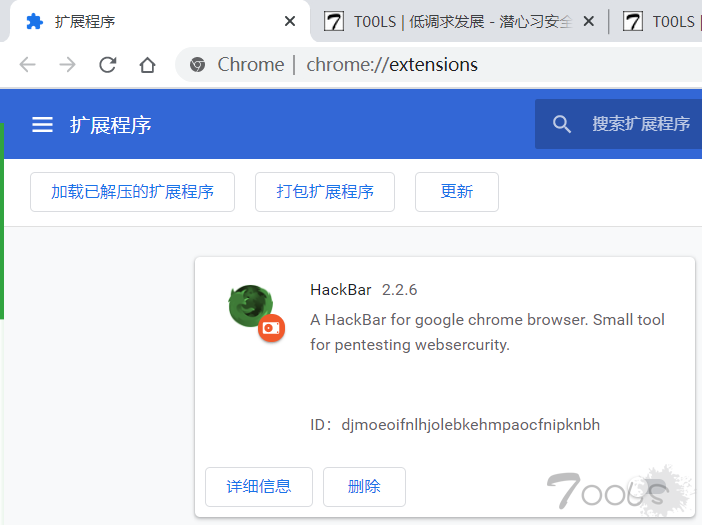This screenshot has width=702, height=525.
Task: Click the HackBar ID text djmoeoifnlhjolebkehmpaocfnipknbh
Action: pos(471,425)
